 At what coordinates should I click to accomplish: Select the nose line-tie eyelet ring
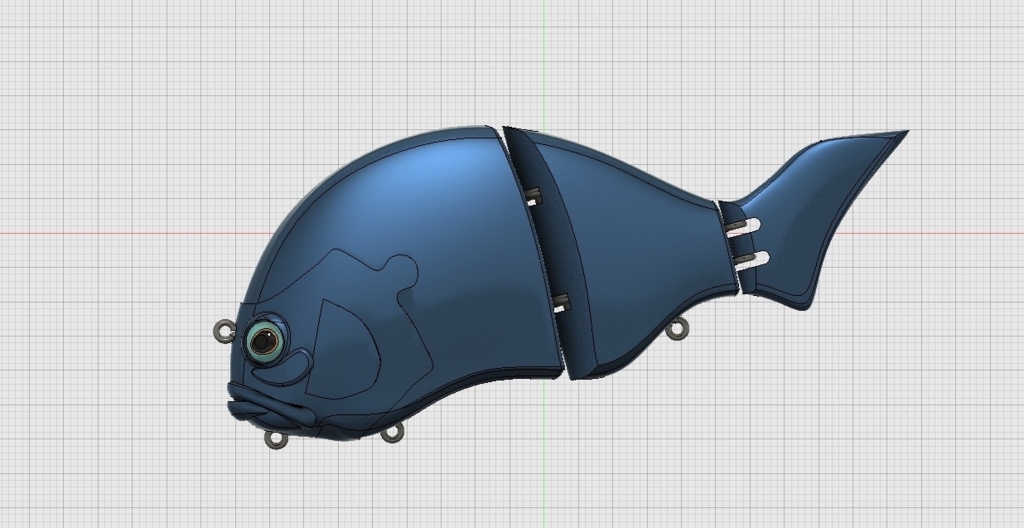[x=225, y=331]
